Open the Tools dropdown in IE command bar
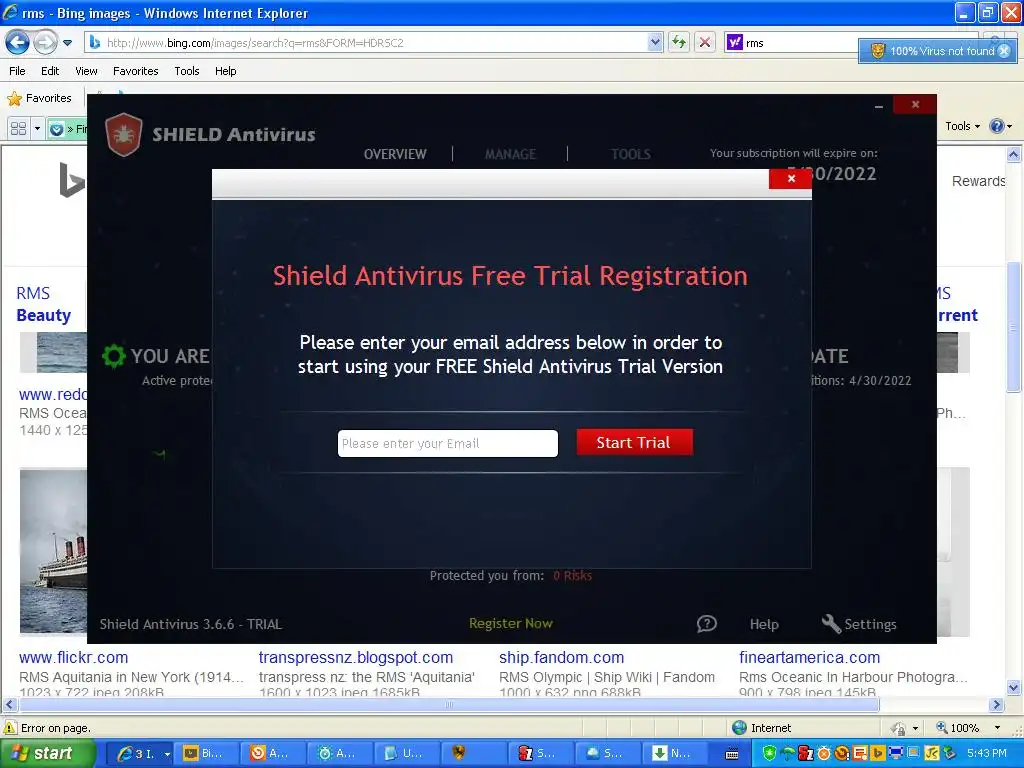1024x768 pixels. click(963, 126)
